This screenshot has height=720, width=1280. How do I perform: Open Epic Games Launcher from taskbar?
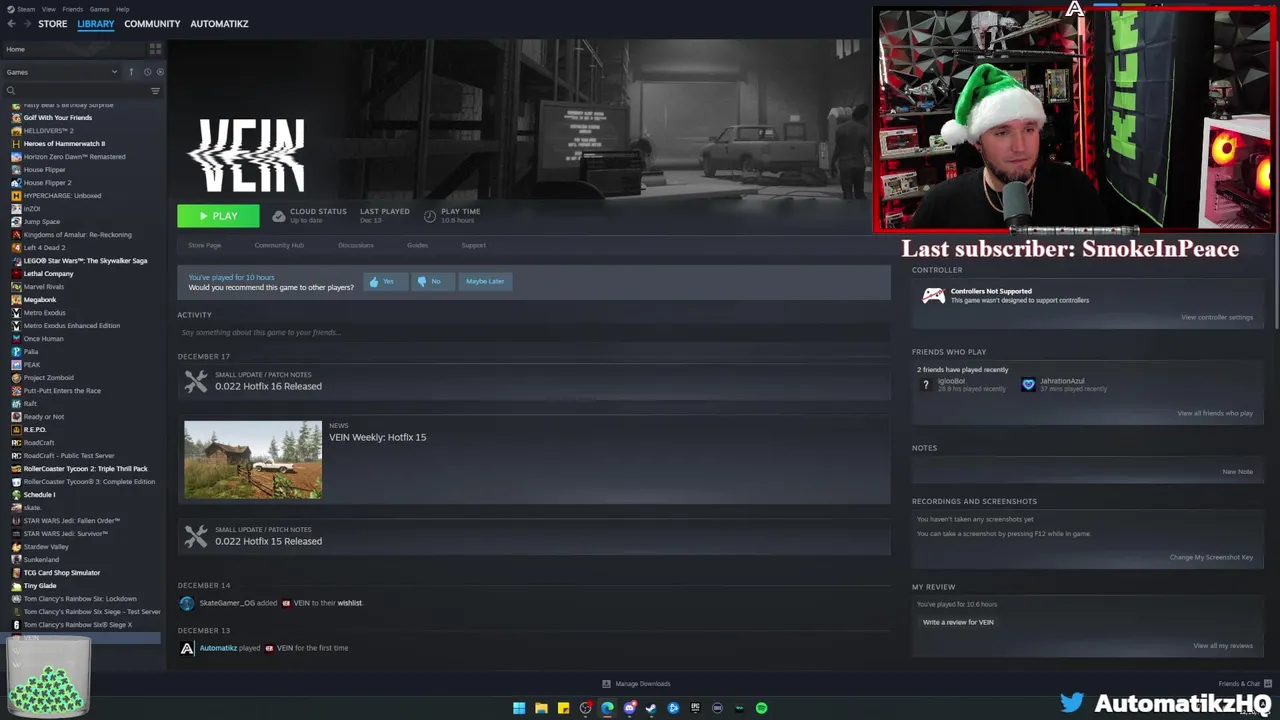tap(695, 708)
